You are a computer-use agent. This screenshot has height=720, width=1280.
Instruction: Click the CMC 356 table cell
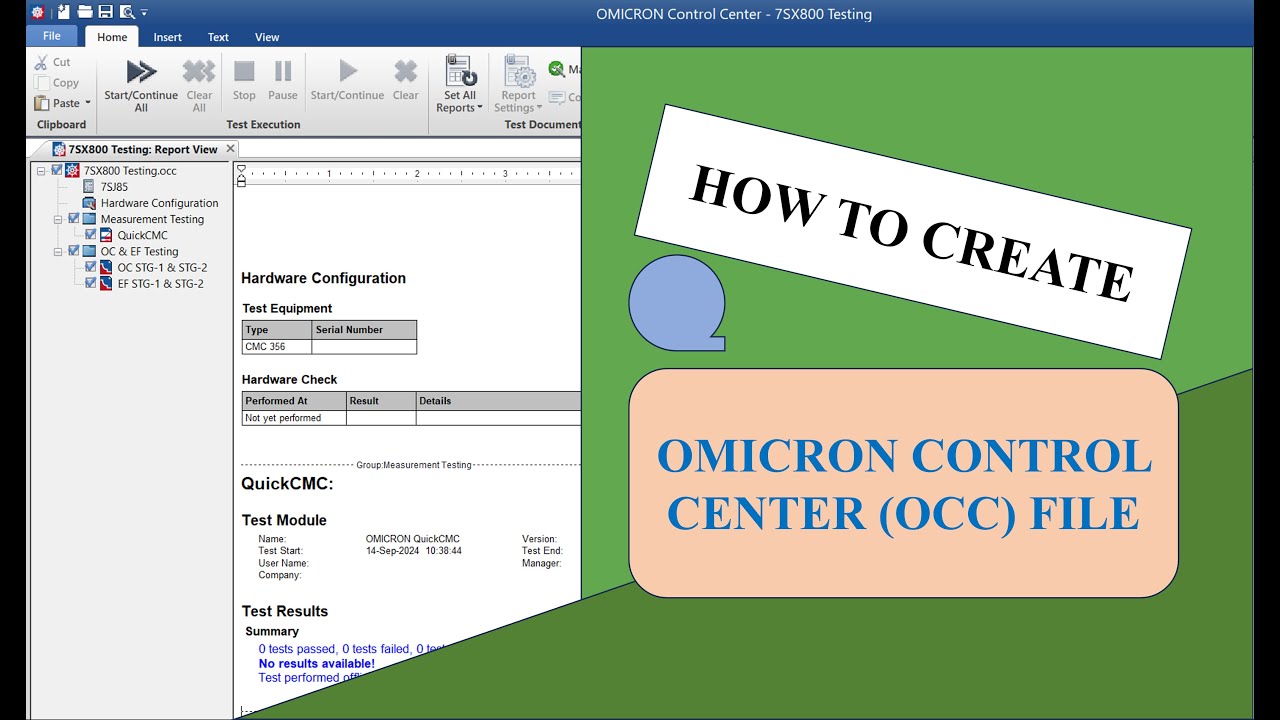[277, 347]
